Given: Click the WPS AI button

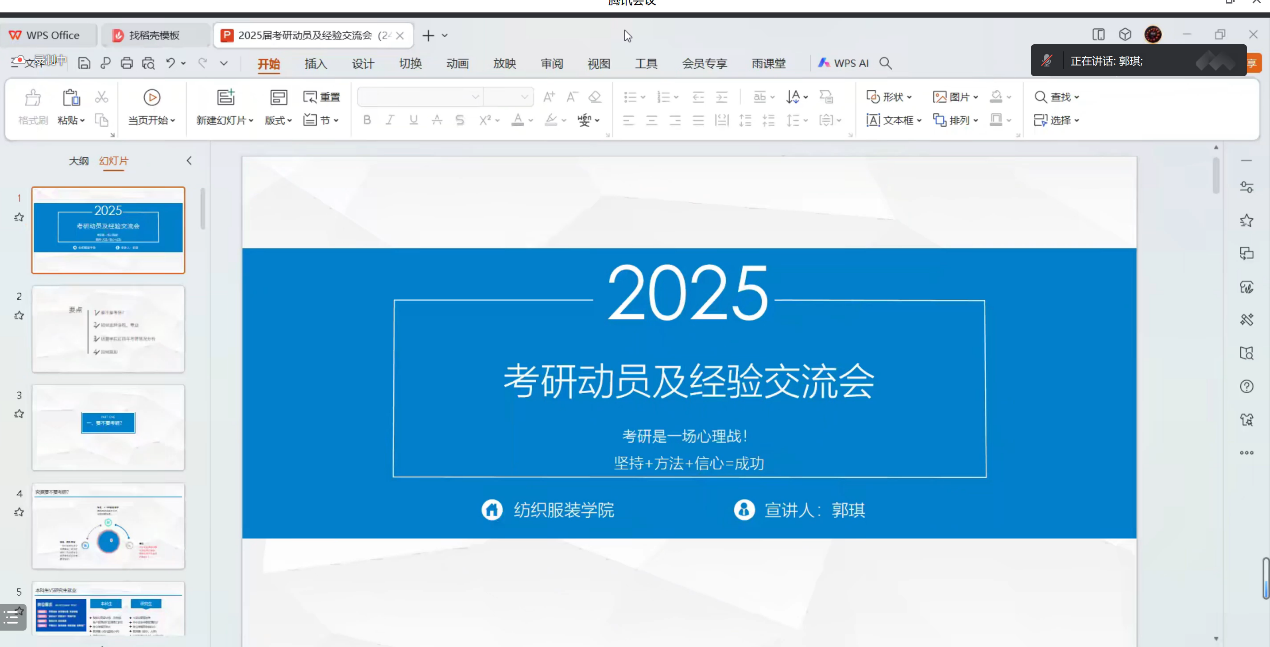Looking at the screenshot, I should click(x=843, y=63).
